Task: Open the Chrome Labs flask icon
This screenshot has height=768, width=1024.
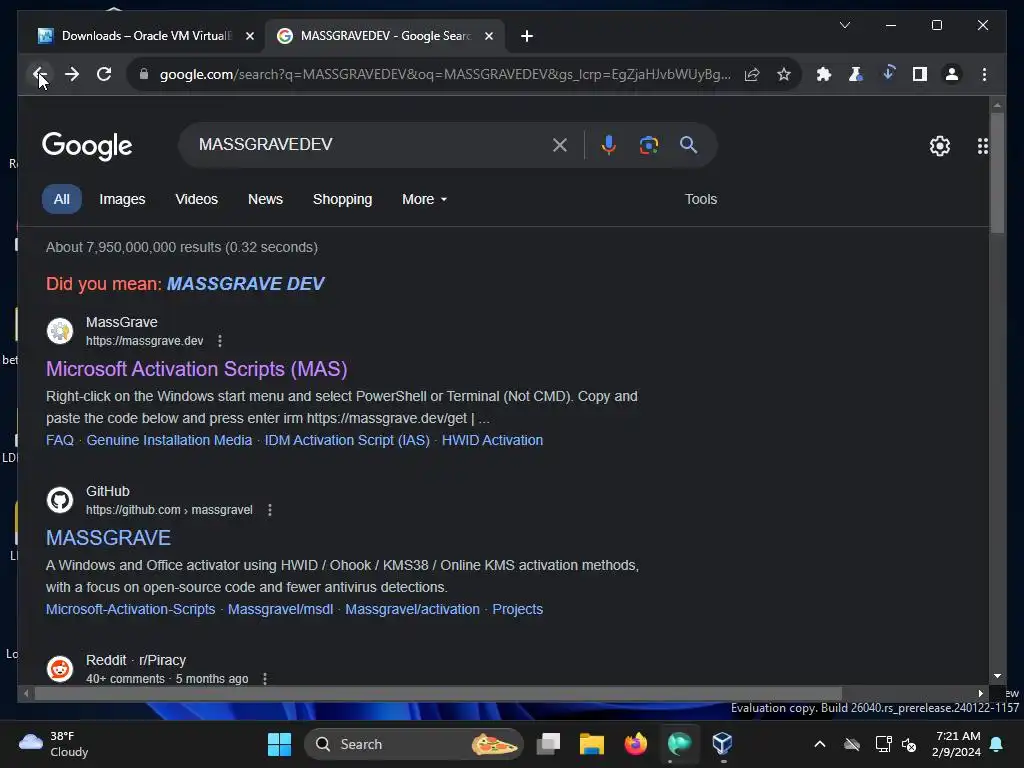Action: pos(855,74)
